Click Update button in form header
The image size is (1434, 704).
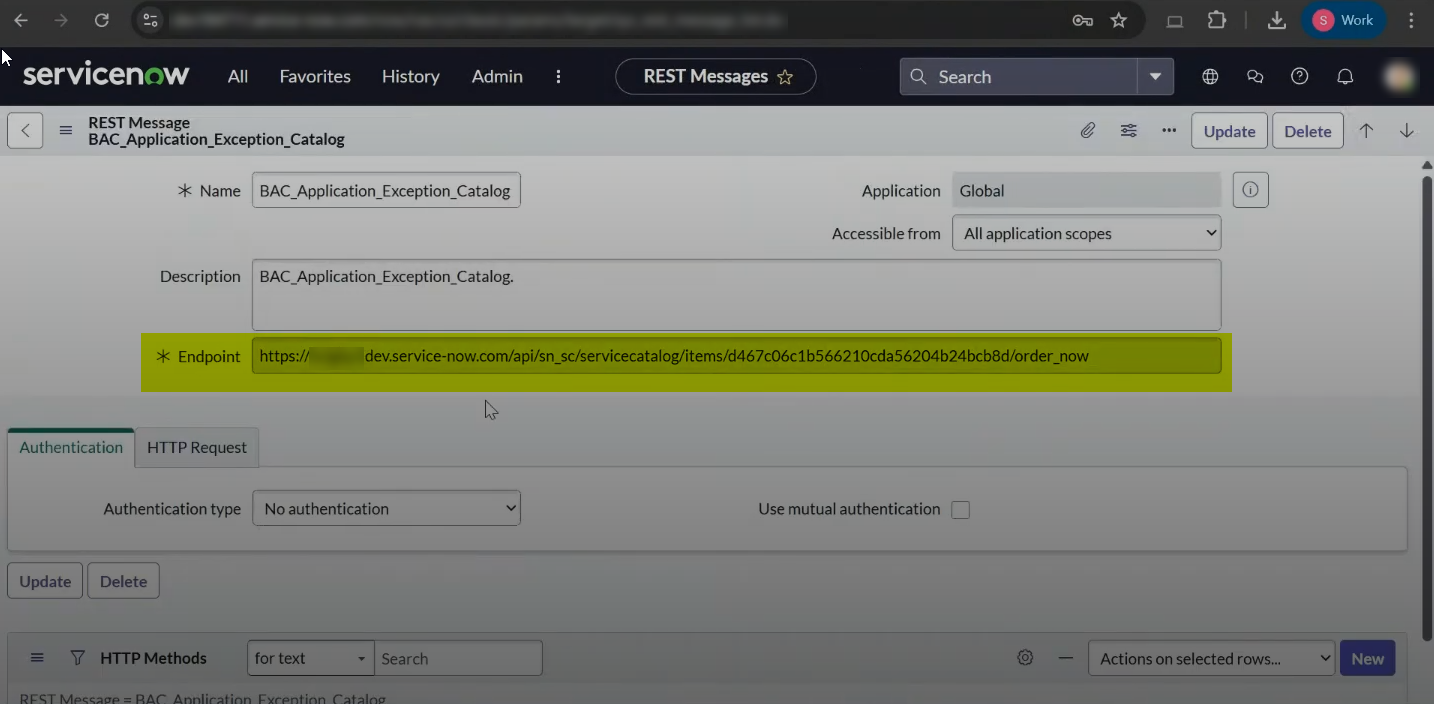point(1229,131)
